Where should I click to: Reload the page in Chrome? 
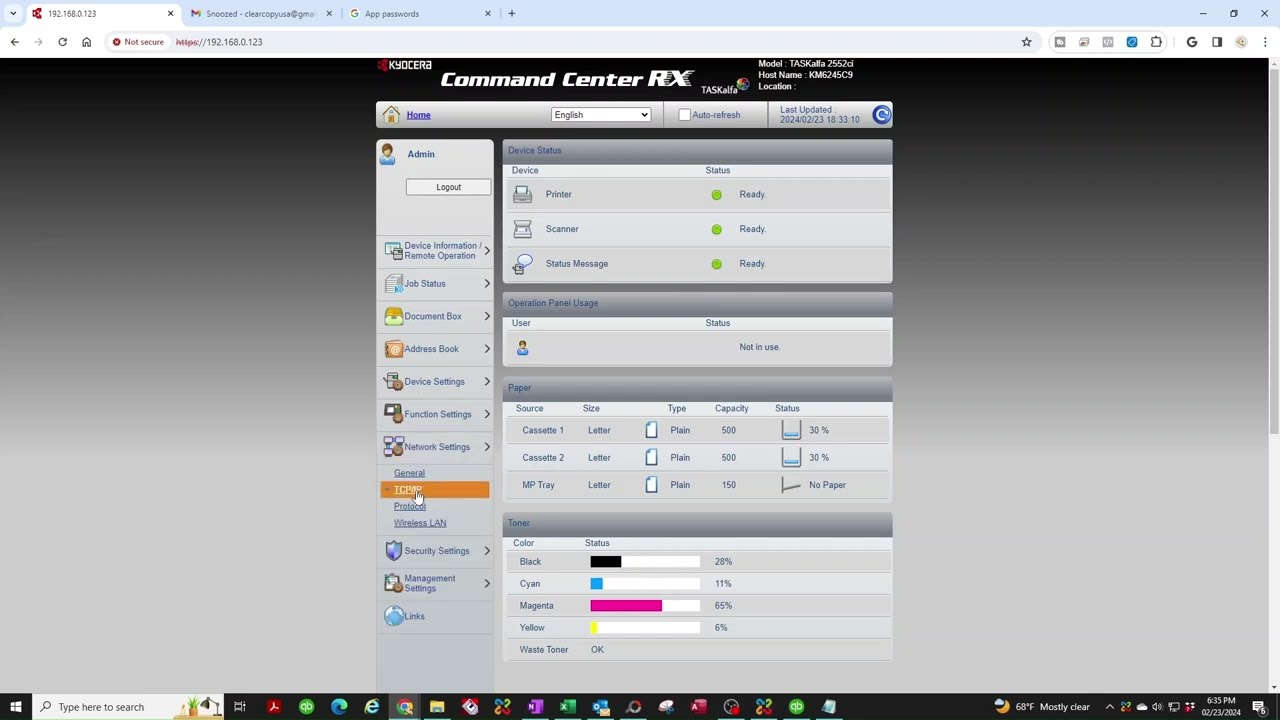point(62,42)
